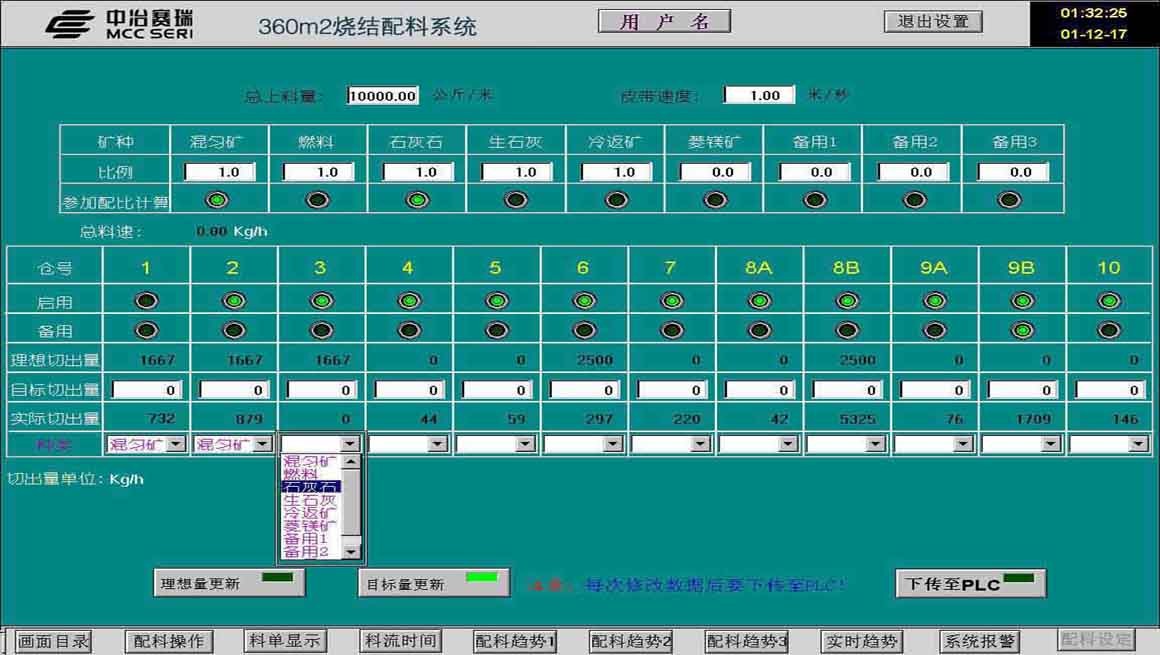Click the down arrow on the dropdown scrollbar
Screen dimensions: 1160x655
(349, 551)
